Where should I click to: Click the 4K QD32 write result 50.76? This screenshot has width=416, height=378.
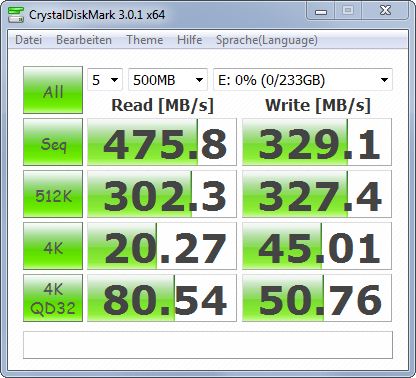tap(317, 298)
